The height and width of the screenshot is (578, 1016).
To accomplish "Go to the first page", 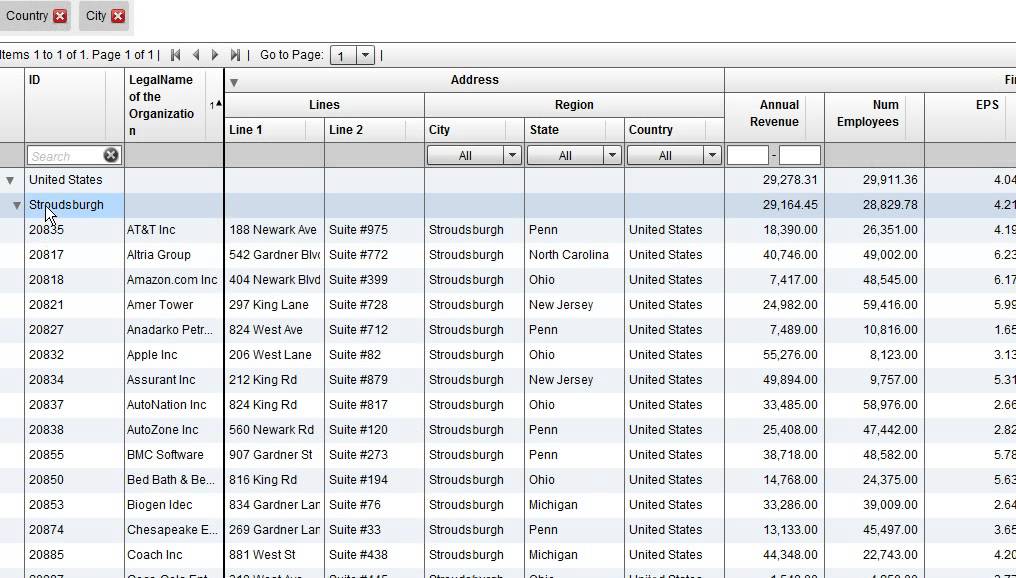I will tap(176, 55).
